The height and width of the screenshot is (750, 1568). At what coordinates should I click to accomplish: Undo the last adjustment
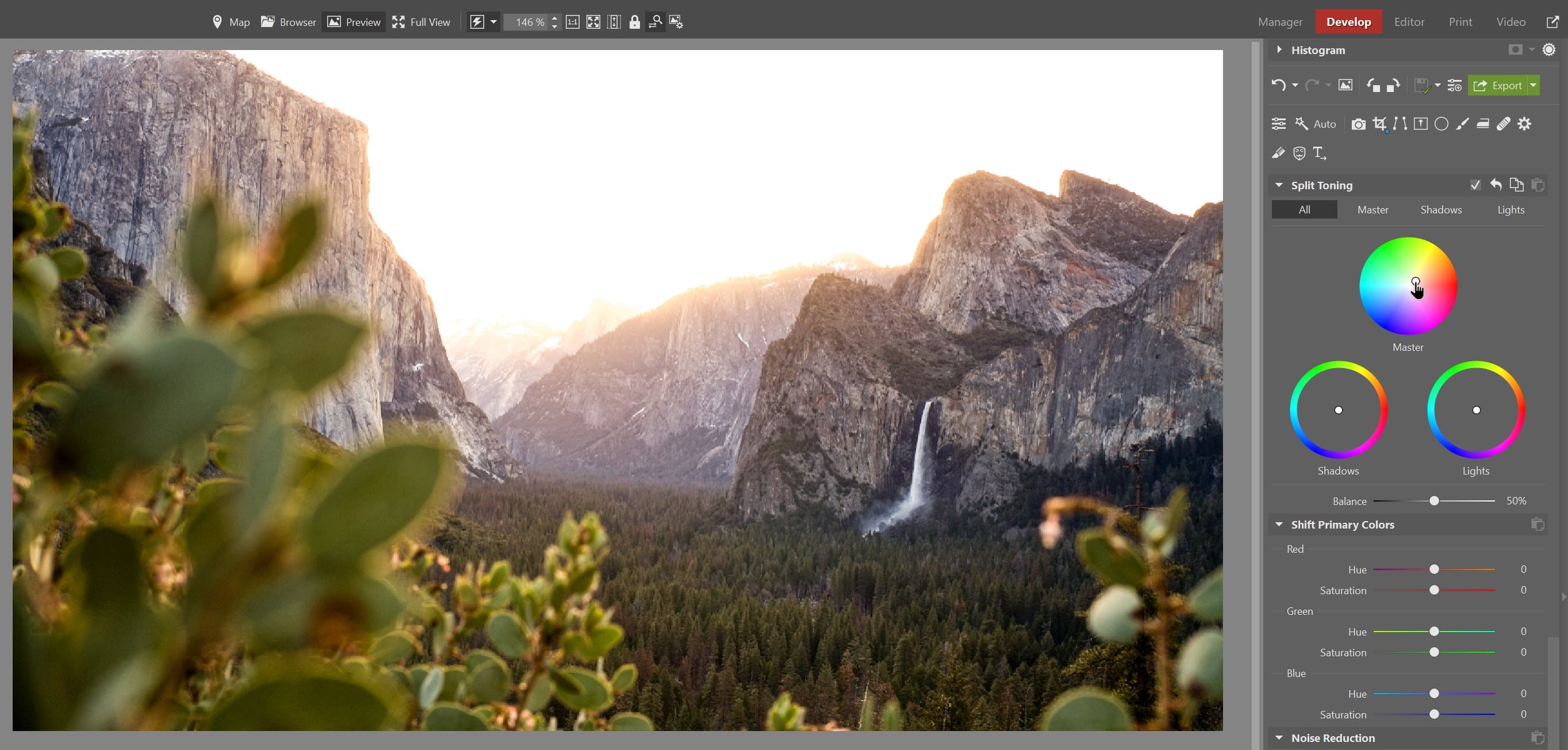(x=1278, y=85)
